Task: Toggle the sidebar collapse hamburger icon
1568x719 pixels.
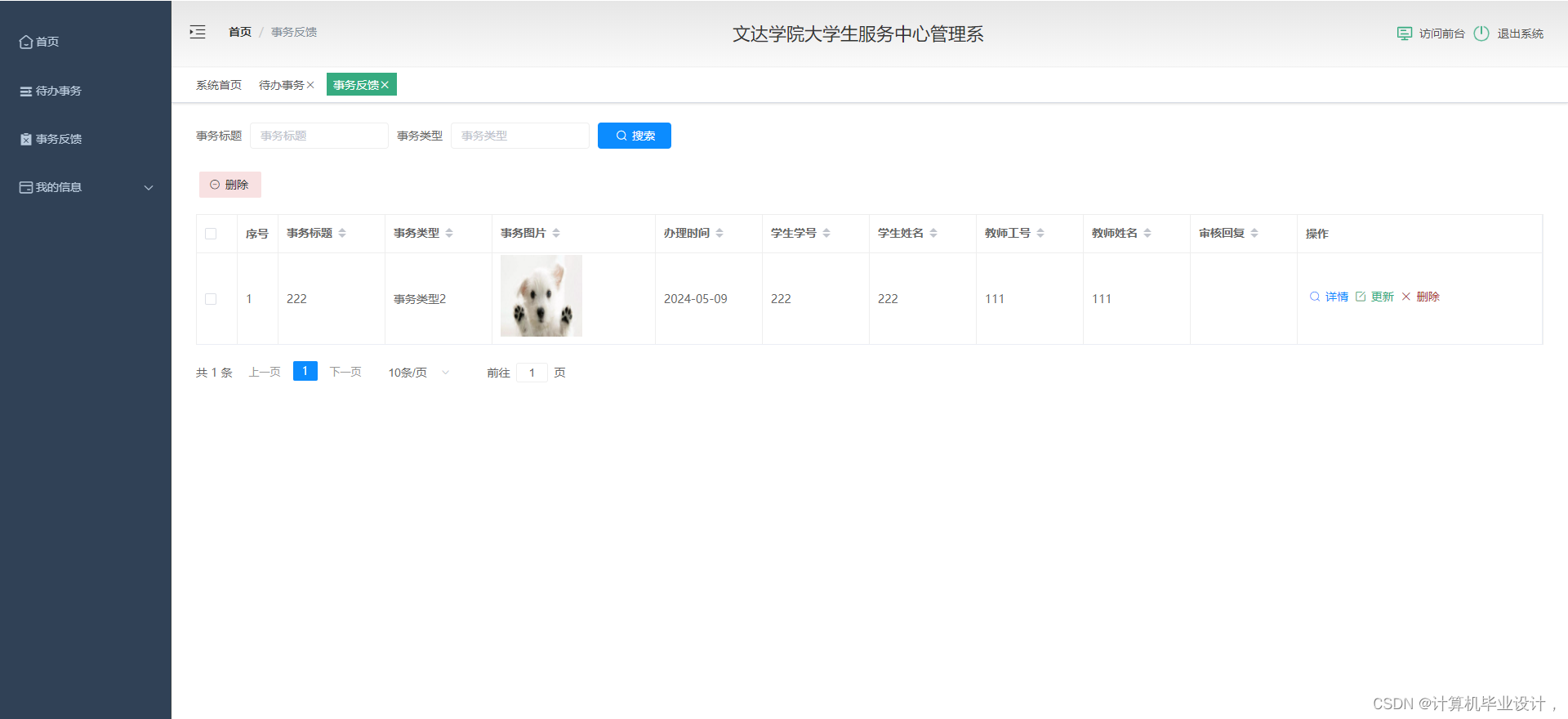Action: coord(198,32)
